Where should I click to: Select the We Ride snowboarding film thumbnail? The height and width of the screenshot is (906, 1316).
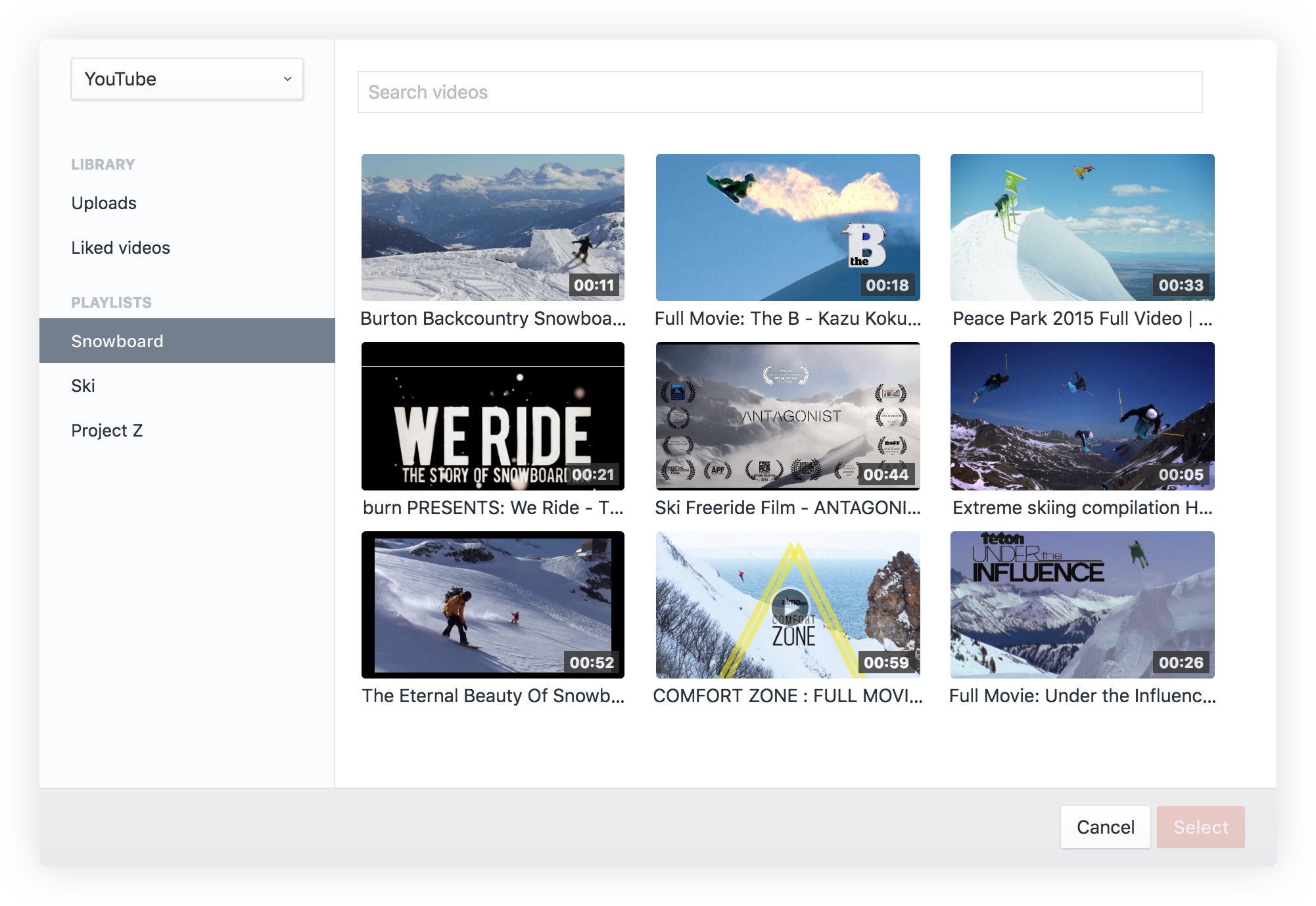point(492,416)
